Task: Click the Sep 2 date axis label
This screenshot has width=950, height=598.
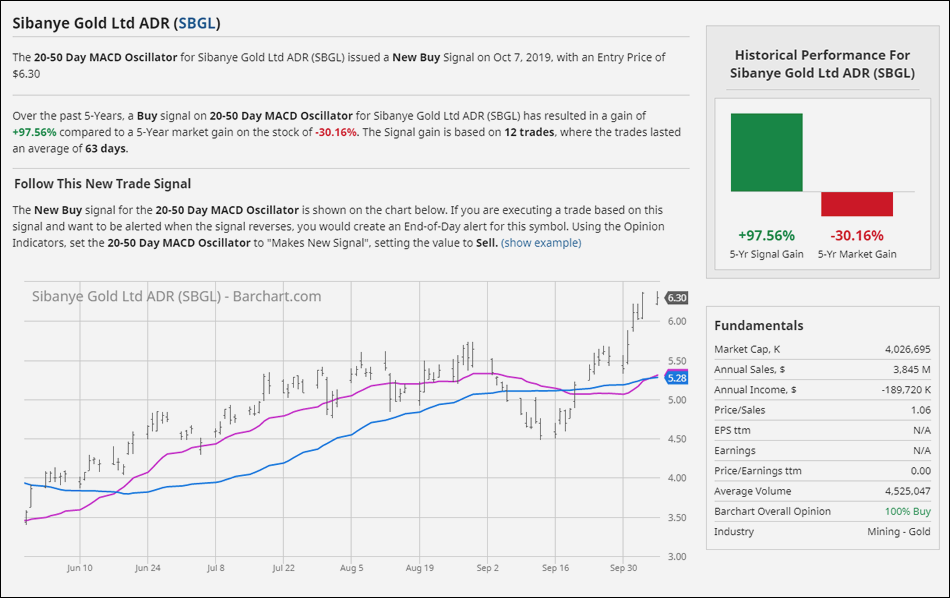Action: pos(488,568)
